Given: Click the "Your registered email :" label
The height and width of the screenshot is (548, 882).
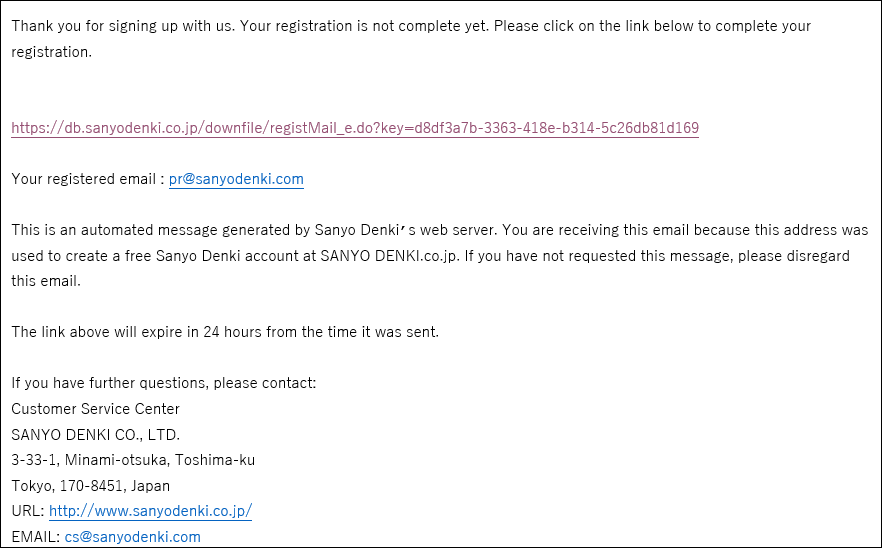Looking at the screenshot, I should click(88, 179).
